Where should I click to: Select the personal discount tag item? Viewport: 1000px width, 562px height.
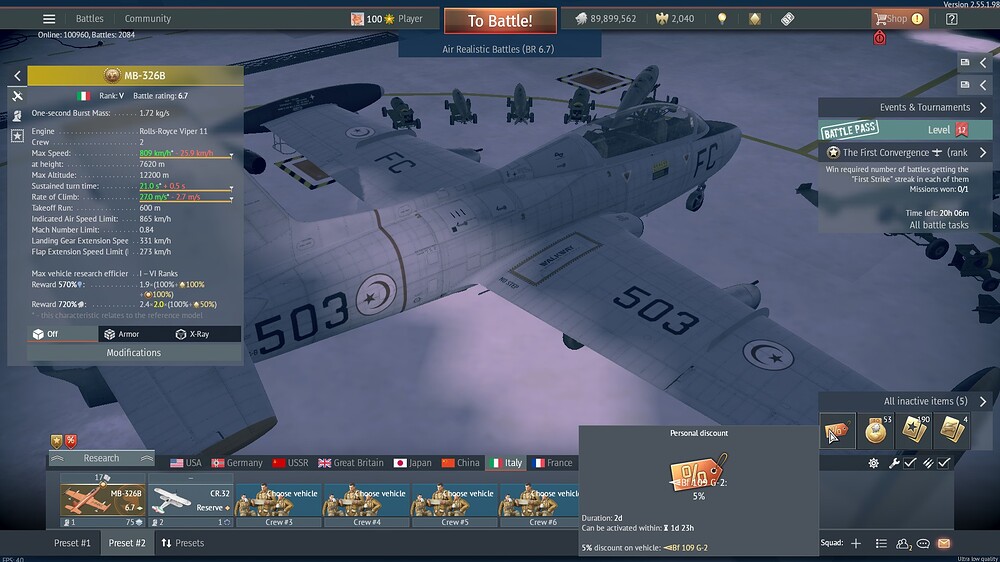click(836, 431)
